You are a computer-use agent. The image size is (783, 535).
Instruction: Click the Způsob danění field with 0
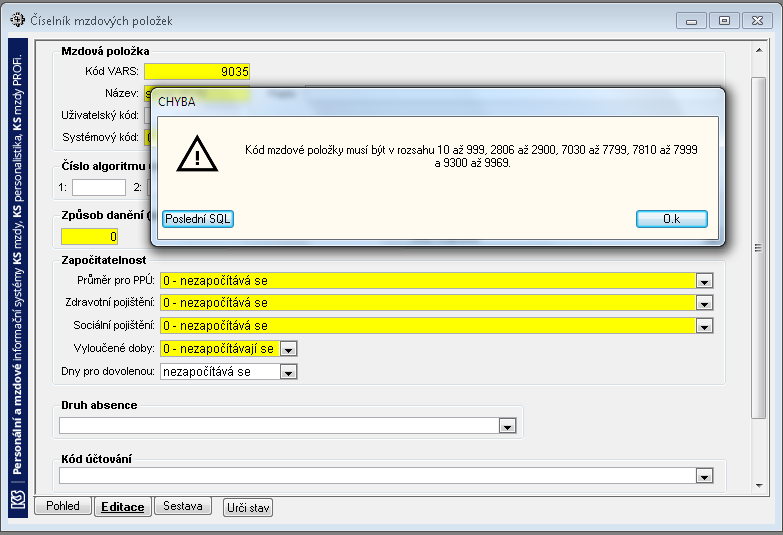pos(89,237)
